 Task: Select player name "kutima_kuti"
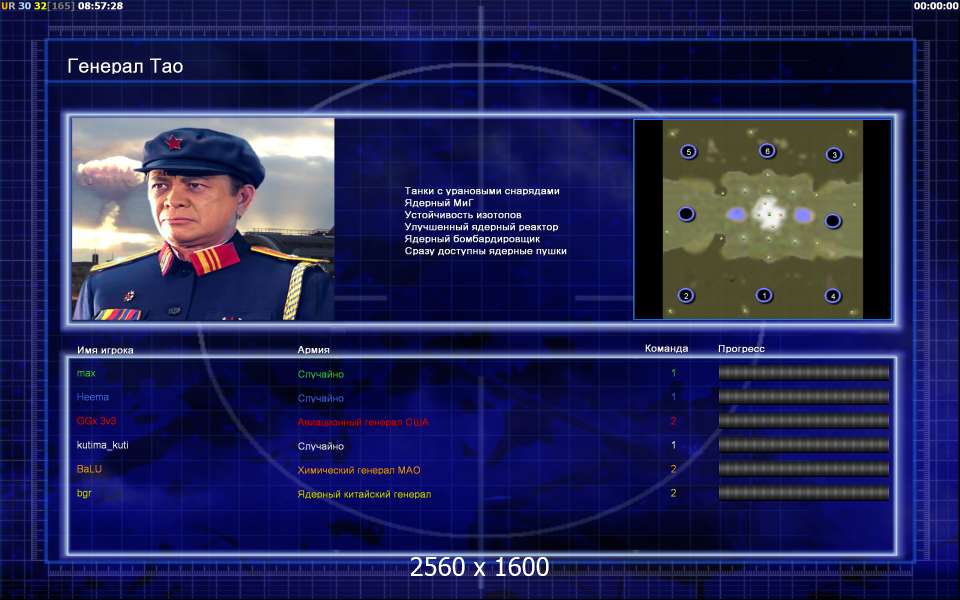point(103,445)
